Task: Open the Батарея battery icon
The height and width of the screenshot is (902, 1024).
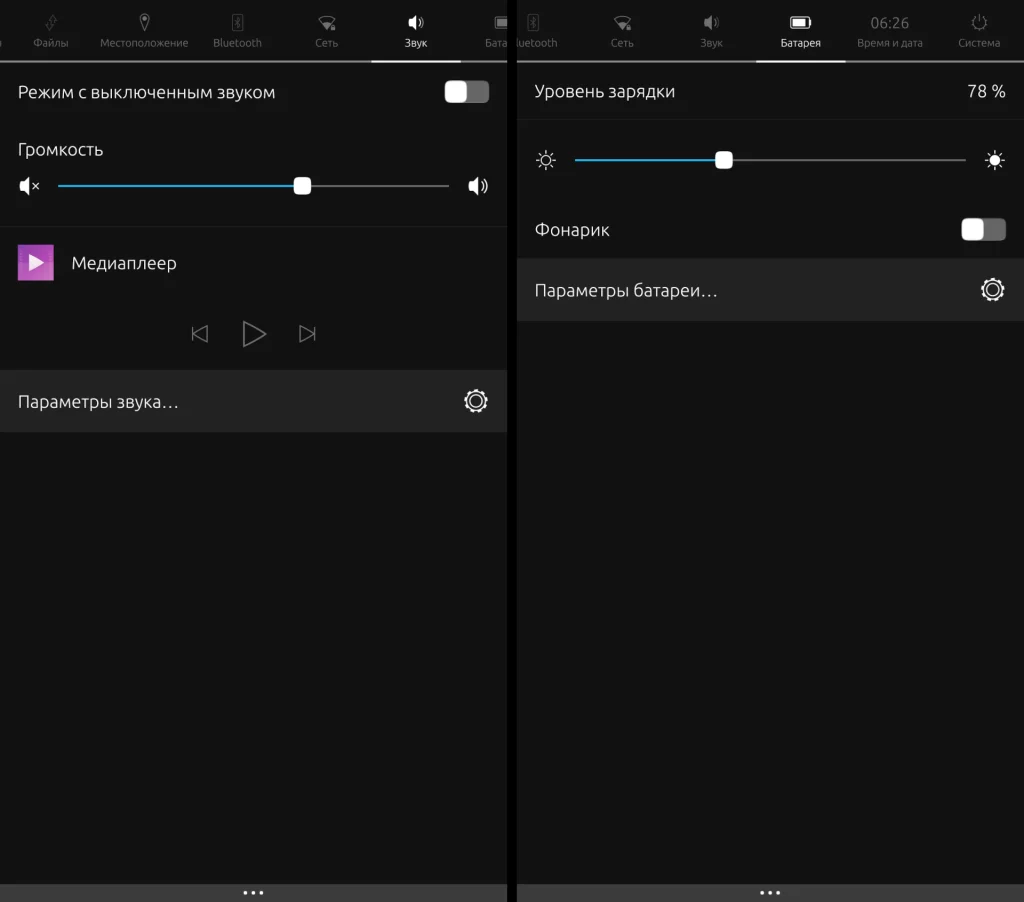Action: point(800,30)
